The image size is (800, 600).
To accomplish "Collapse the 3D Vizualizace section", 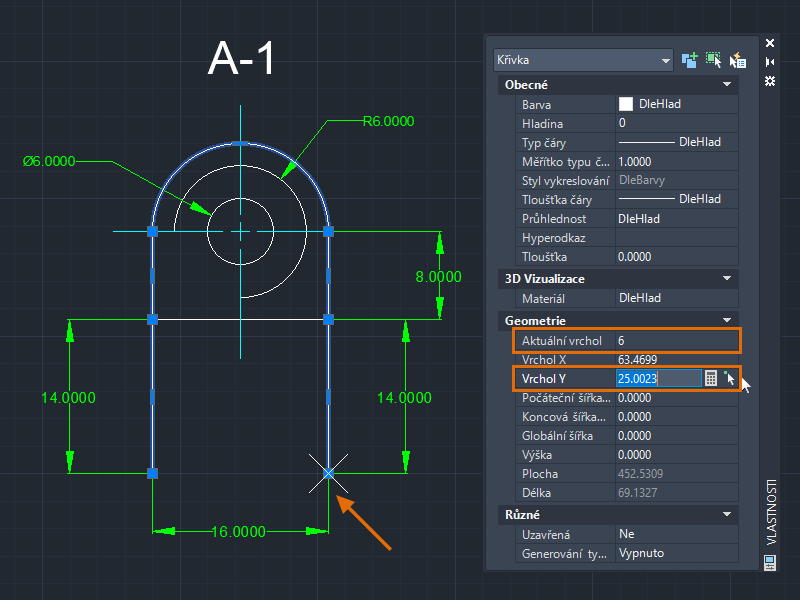I will tap(727, 279).
